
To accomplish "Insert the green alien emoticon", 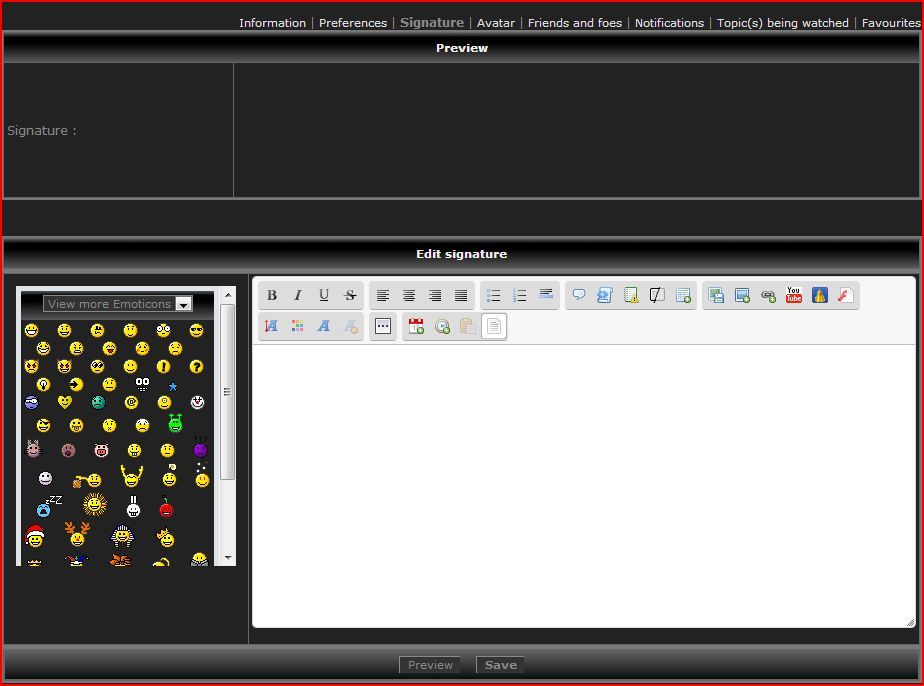I will (x=176, y=423).
